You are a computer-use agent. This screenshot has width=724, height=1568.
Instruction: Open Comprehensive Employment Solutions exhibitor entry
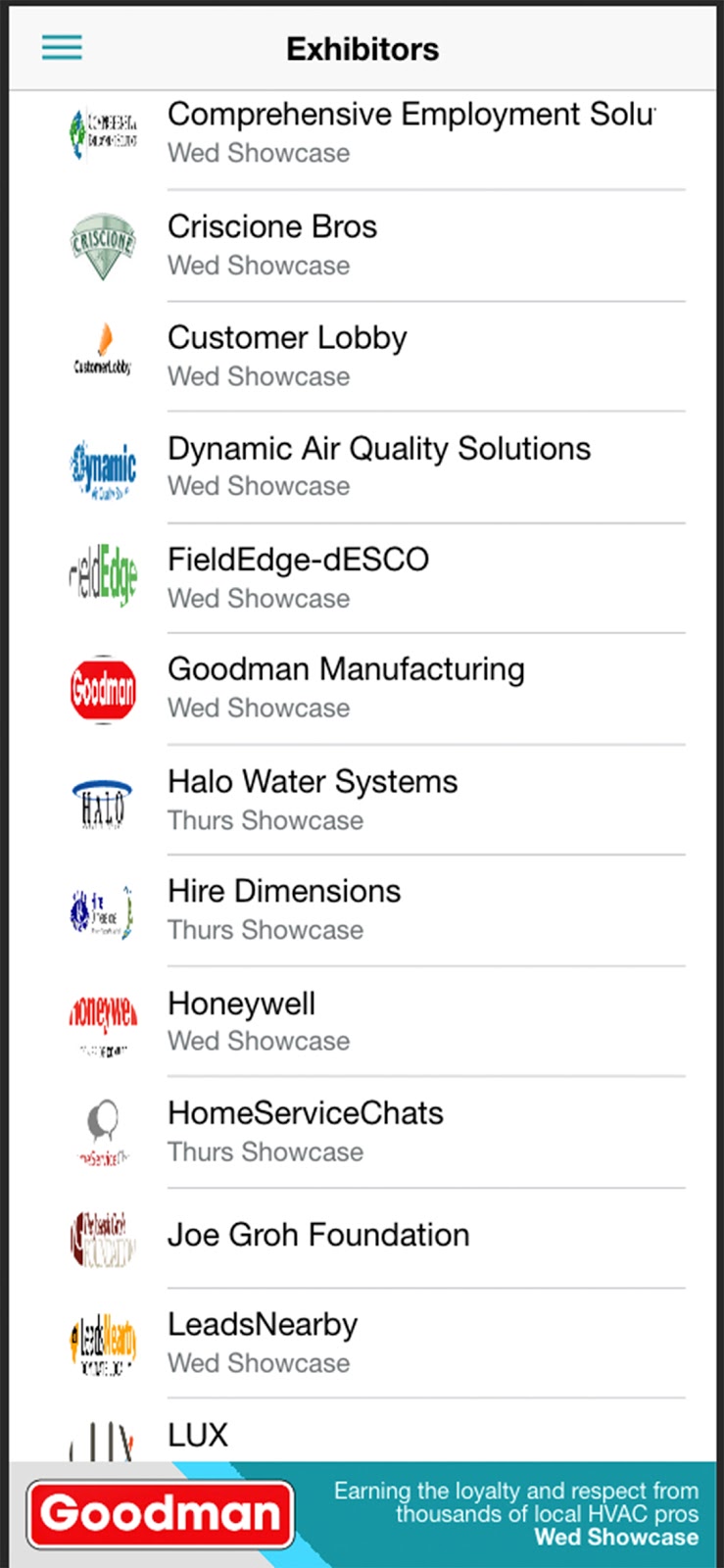(410, 132)
